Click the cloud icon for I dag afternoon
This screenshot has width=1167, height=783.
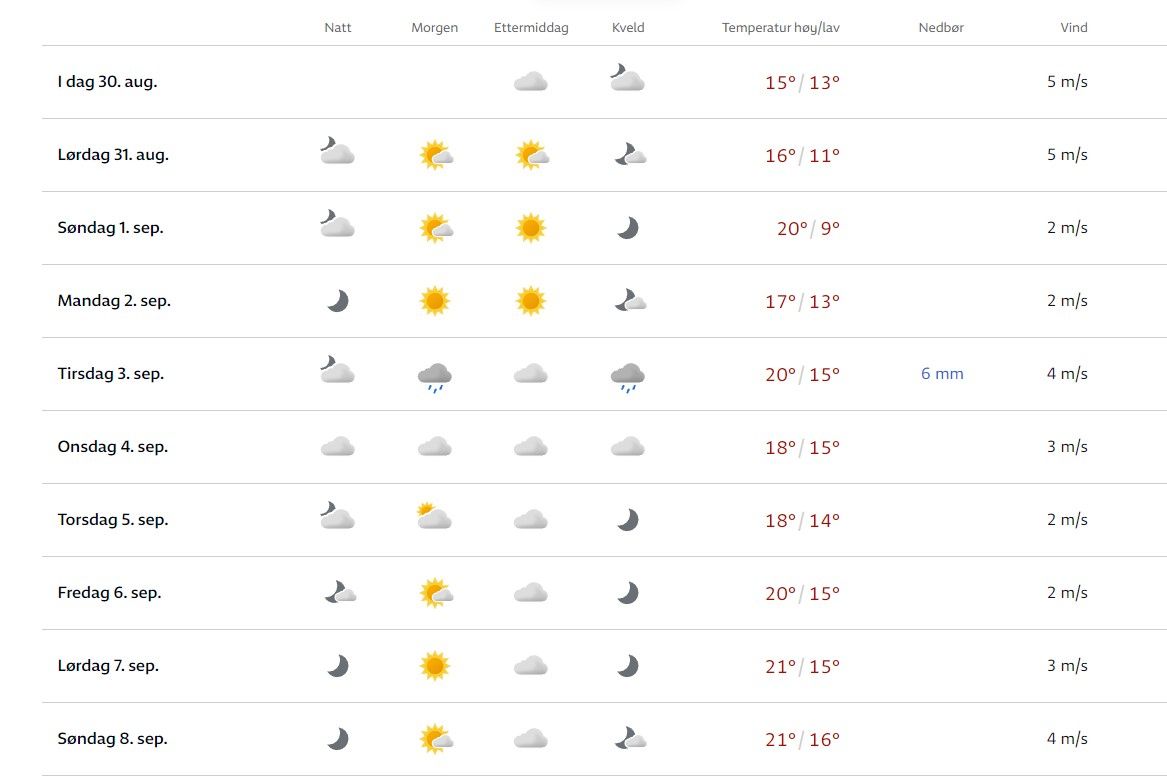click(x=531, y=82)
